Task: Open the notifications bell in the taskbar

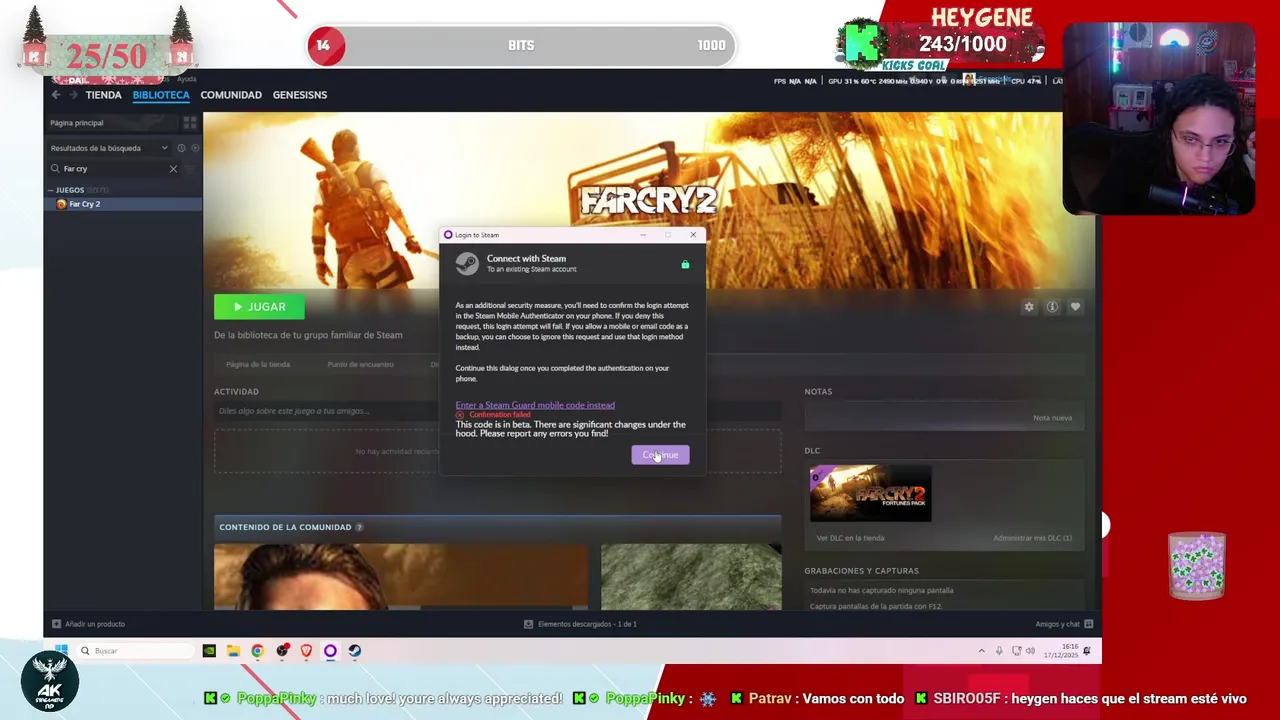Action: pyautogui.click(x=1087, y=651)
